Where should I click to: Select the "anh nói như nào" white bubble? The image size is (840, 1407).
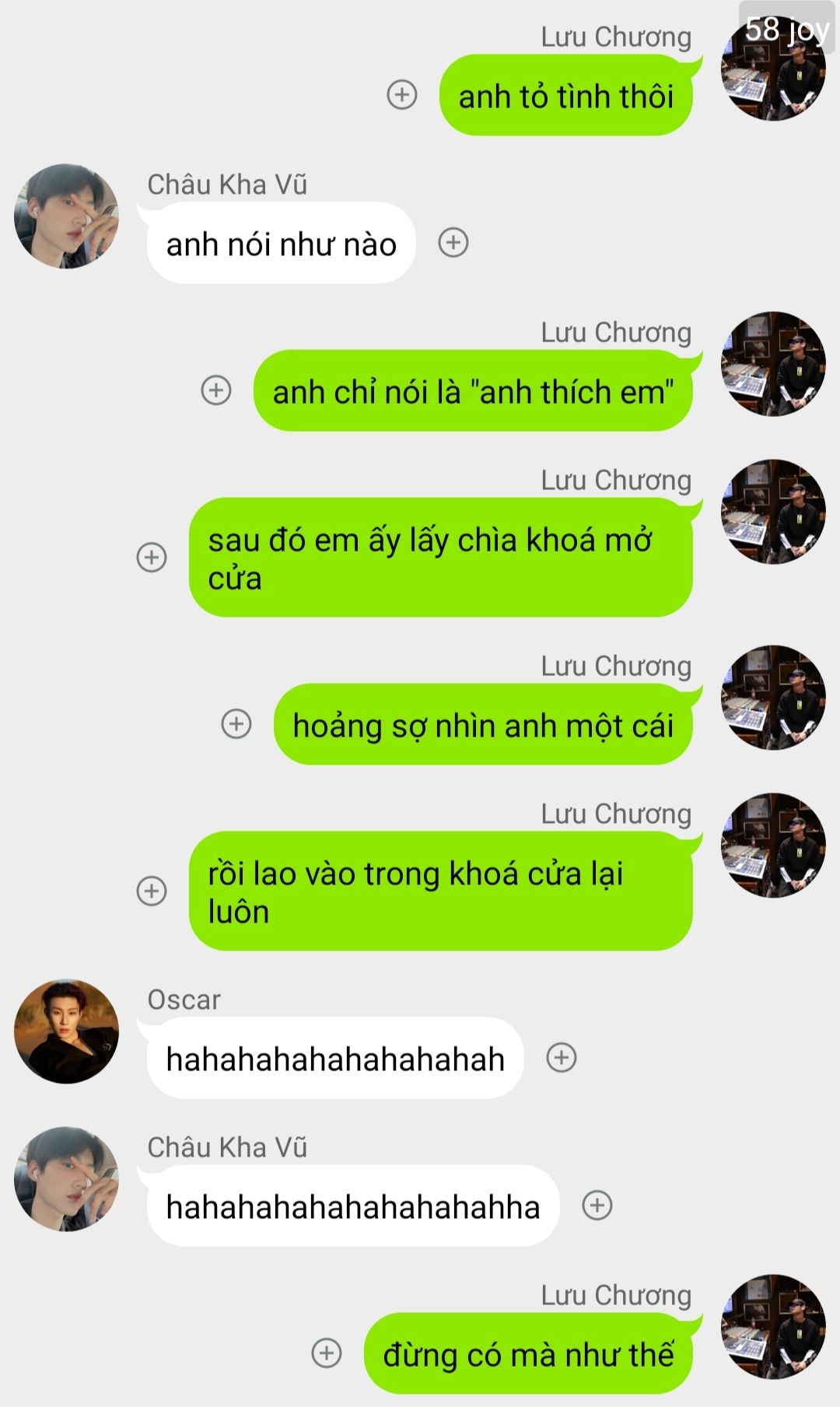281,243
